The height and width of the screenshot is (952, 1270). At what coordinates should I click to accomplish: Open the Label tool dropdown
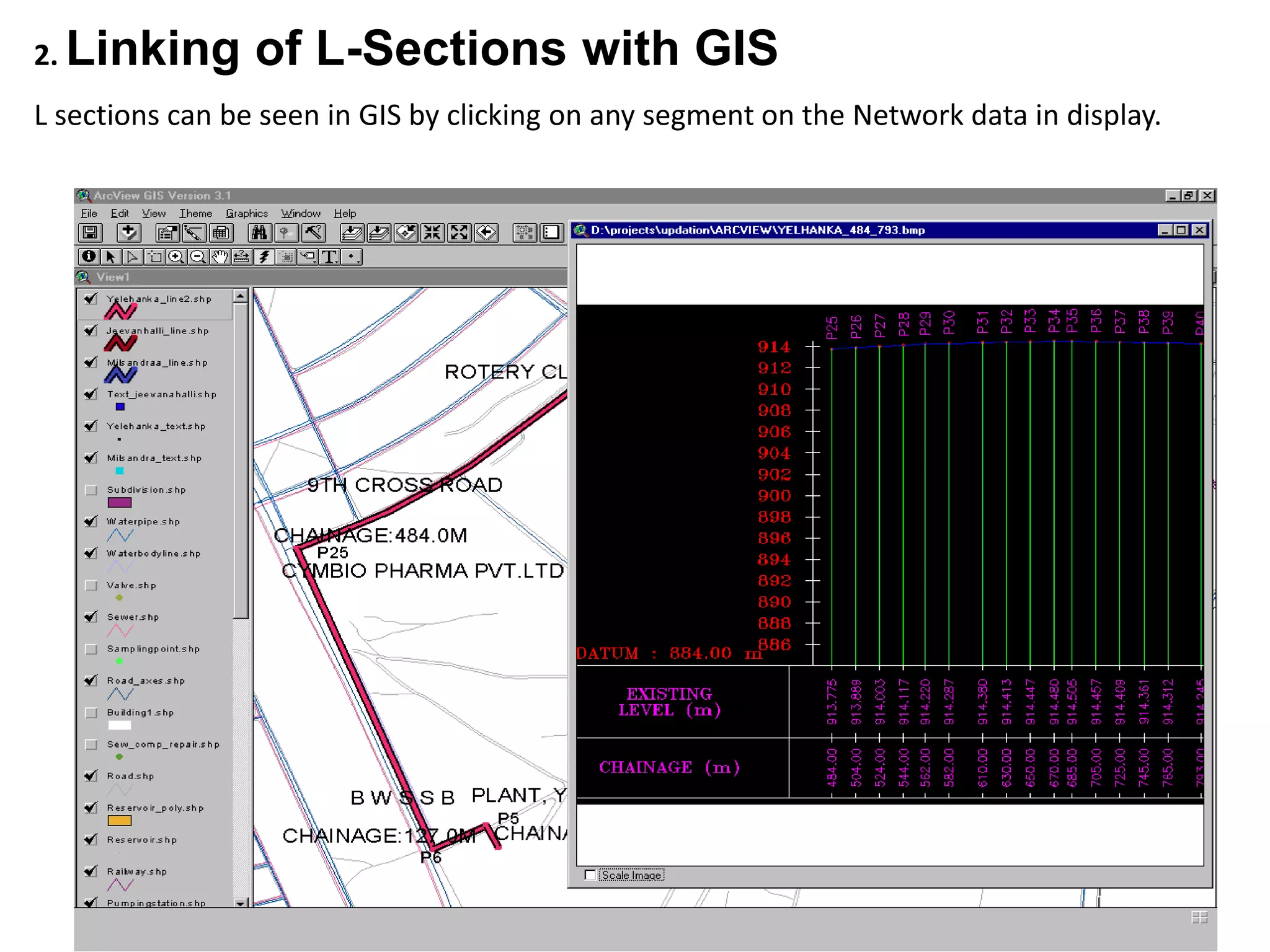308,257
